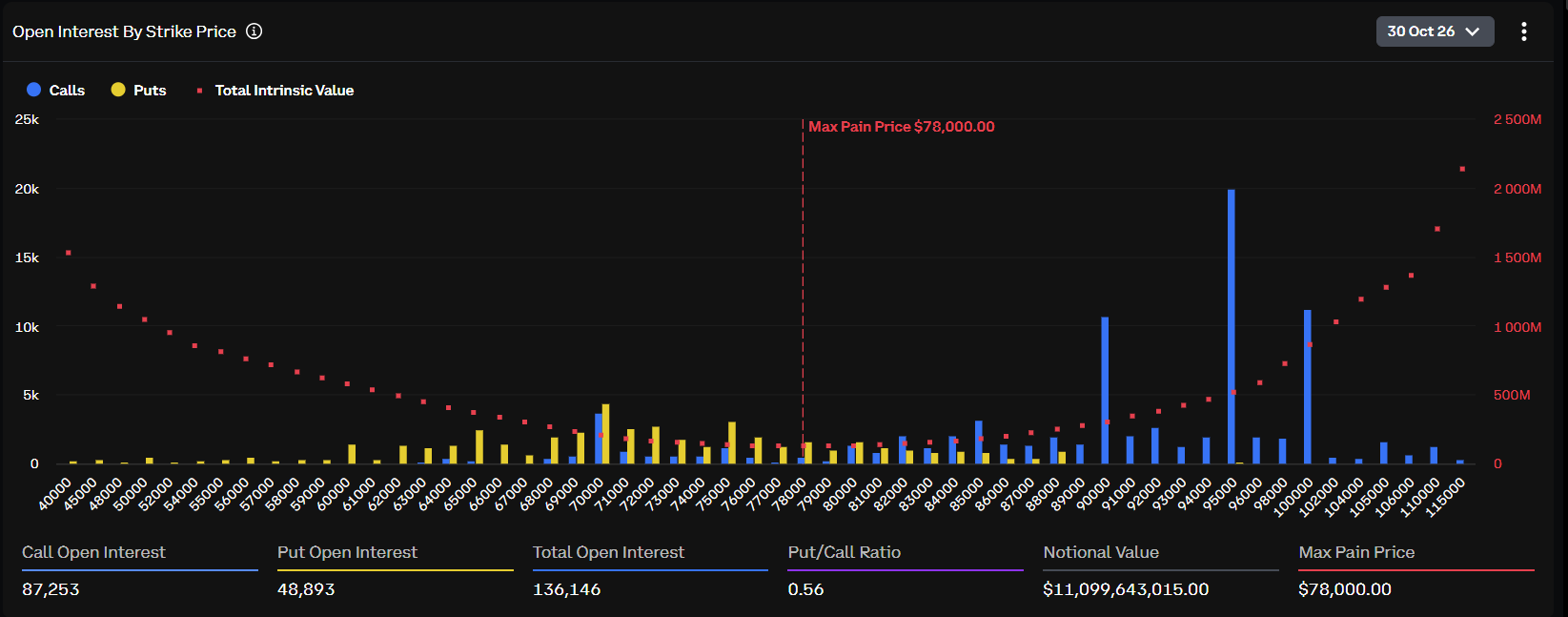Open the three-dot options menu
The image size is (1568, 617).
pyautogui.click(x=1524, y=31)
